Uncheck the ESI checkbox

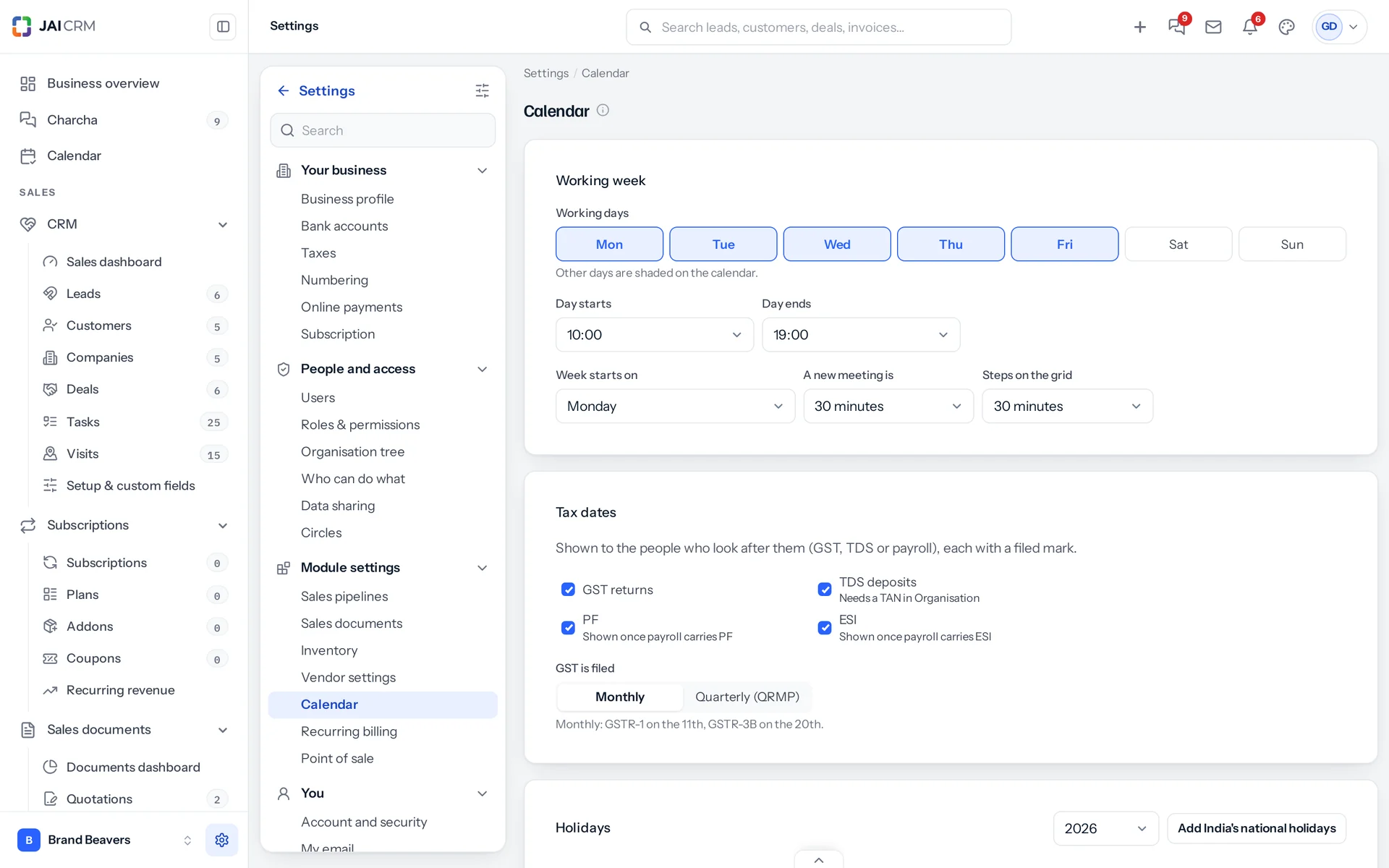pyautogui.click(x=825, y=628)
